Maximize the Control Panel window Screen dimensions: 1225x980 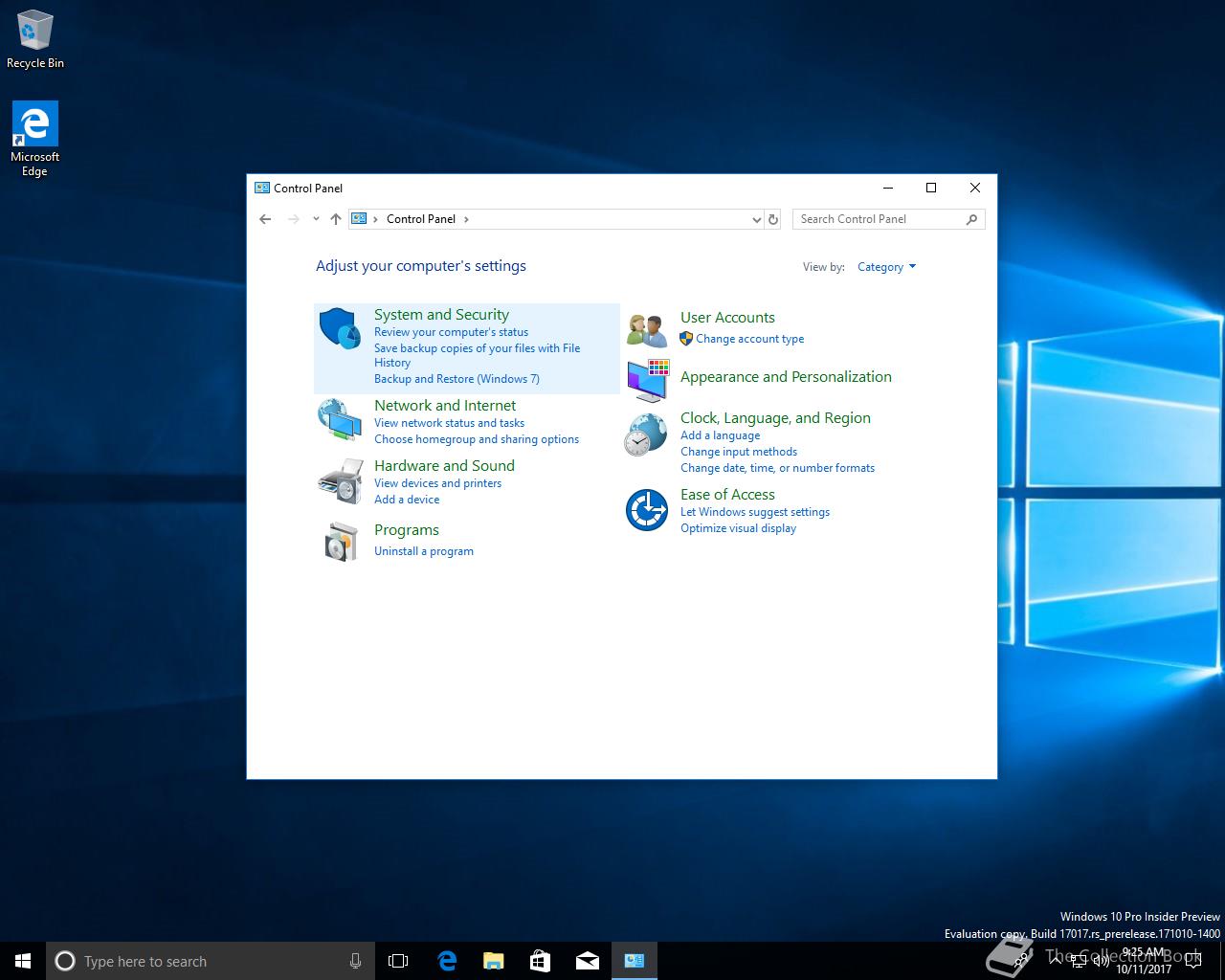pos(931,188)
